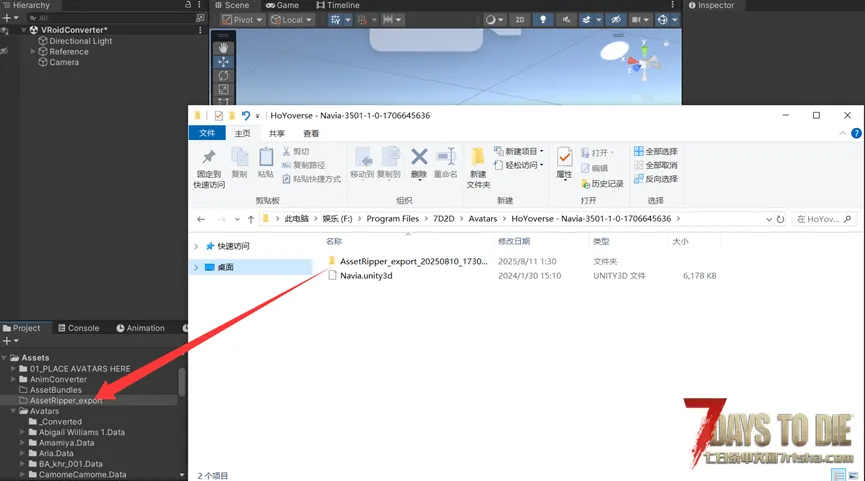Toggle grid snapping icon in Scene toolbar

click(335, 20)
